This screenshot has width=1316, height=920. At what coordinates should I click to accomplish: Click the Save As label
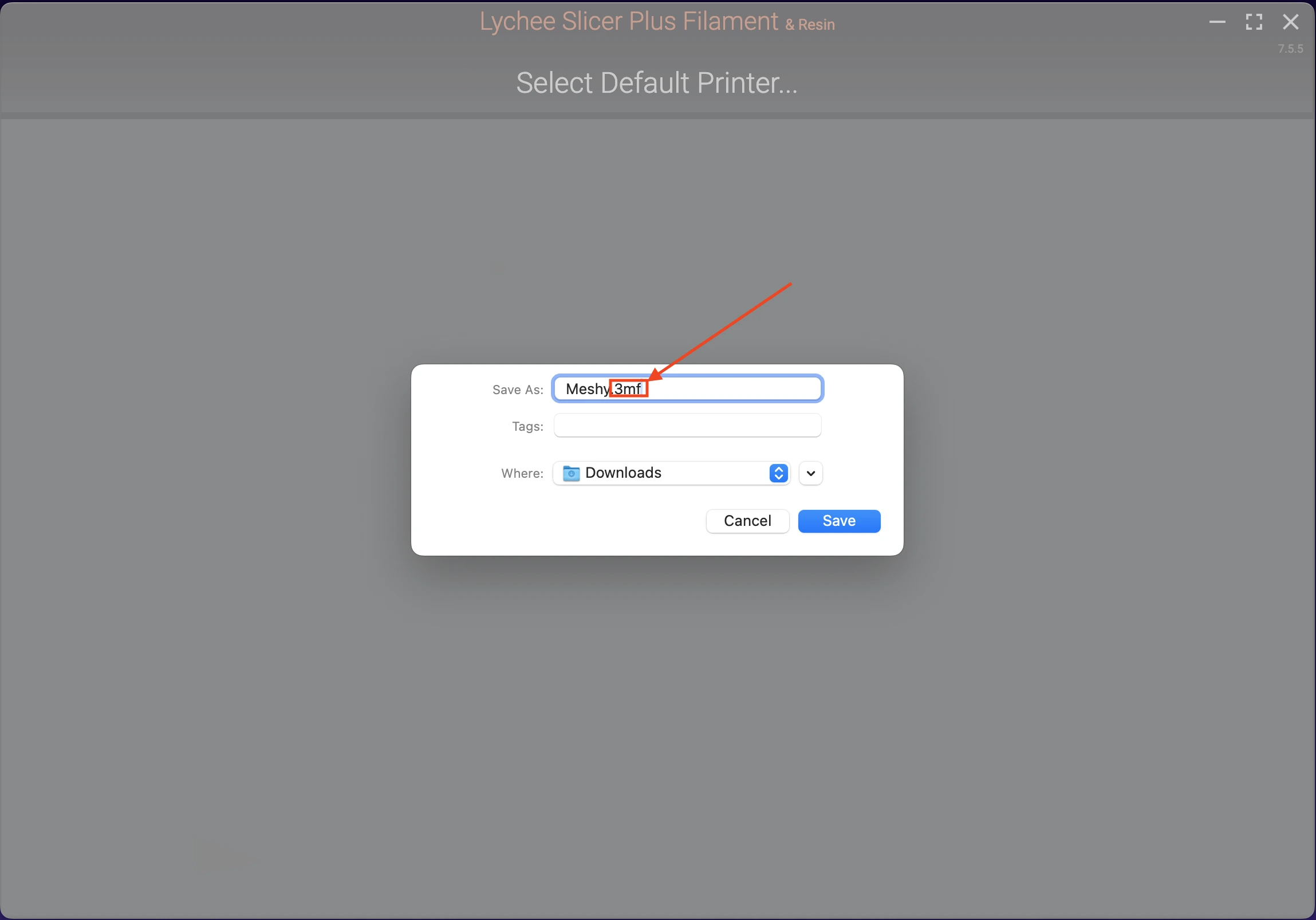(517, 390)
